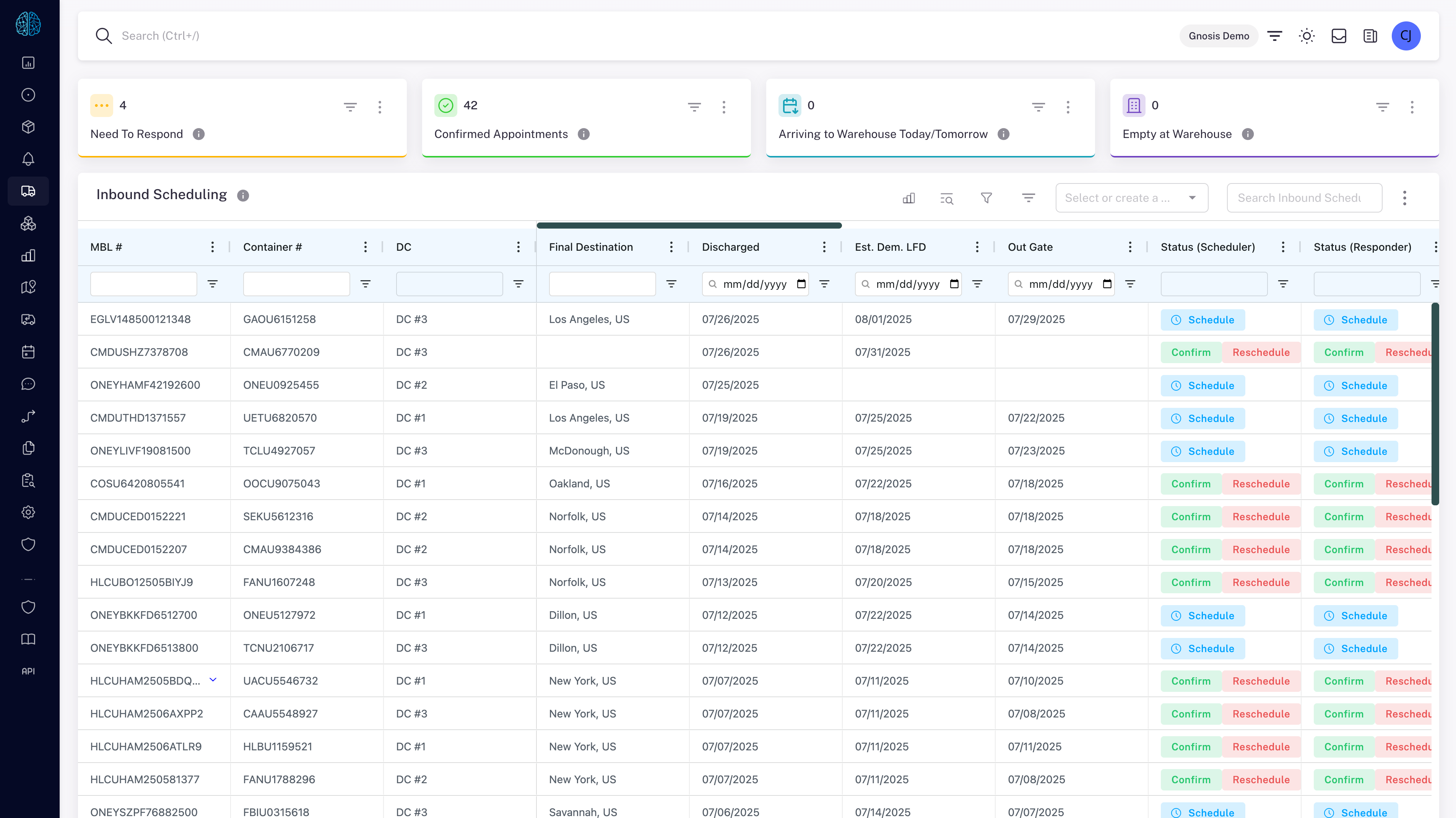Open the bell notifications icon in the sidebar
The width and height of the screenshot is (1456, 818).
click(28, 159)
